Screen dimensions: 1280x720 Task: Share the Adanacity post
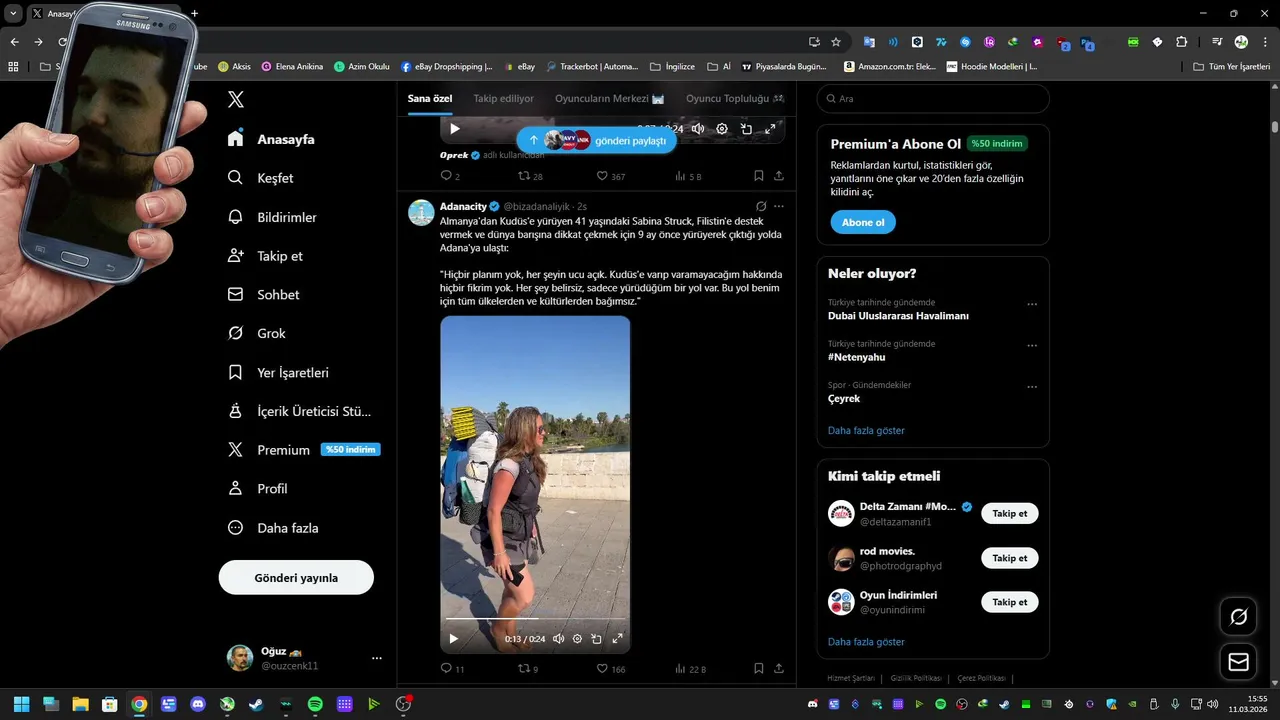(779, 668)
